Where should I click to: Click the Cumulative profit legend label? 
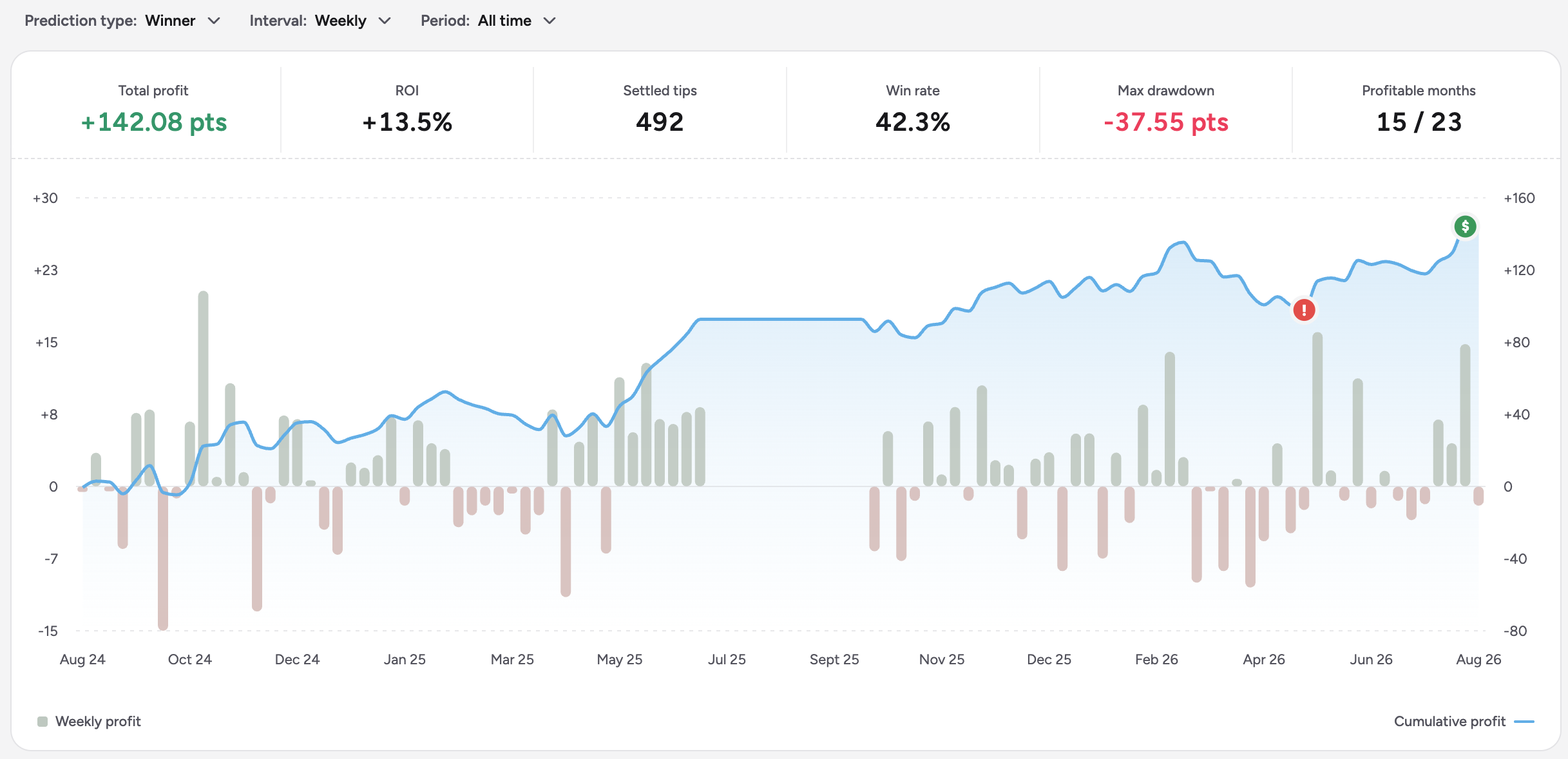pyautogui.click(x=1449, y=722)
